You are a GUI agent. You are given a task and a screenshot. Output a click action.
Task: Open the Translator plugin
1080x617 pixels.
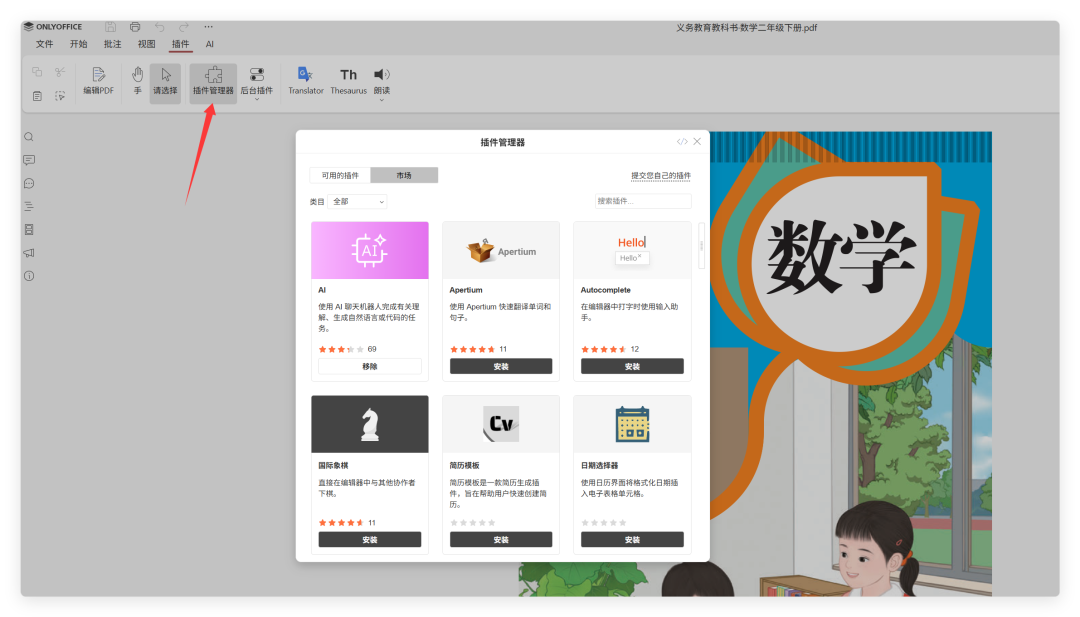306,81
